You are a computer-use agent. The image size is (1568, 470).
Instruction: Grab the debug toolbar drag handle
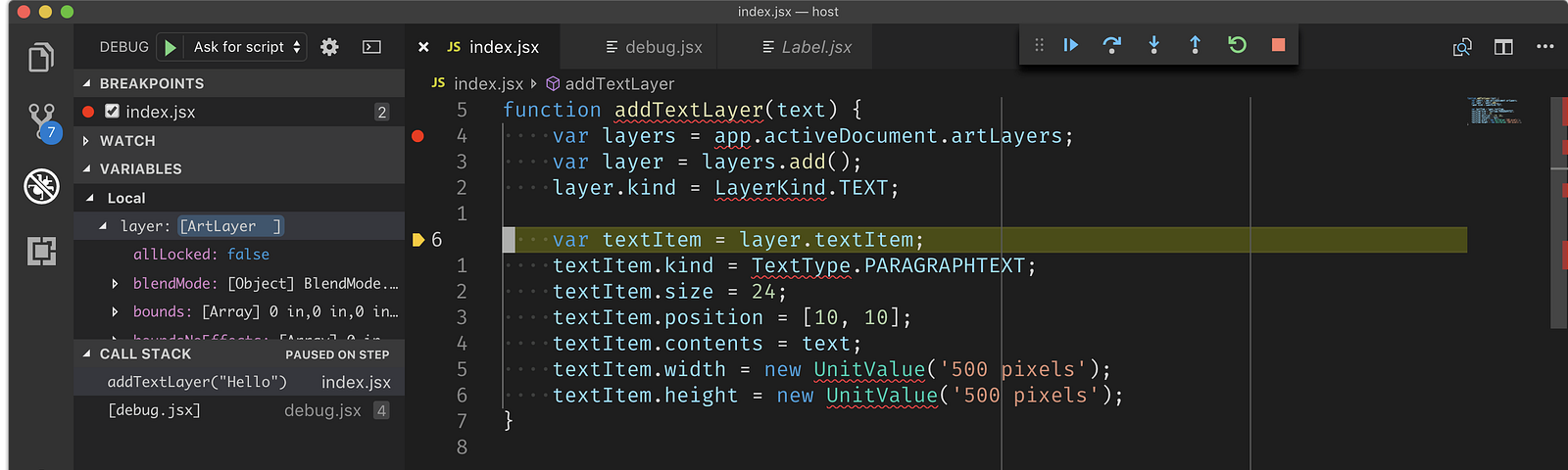pos(1039,45)
